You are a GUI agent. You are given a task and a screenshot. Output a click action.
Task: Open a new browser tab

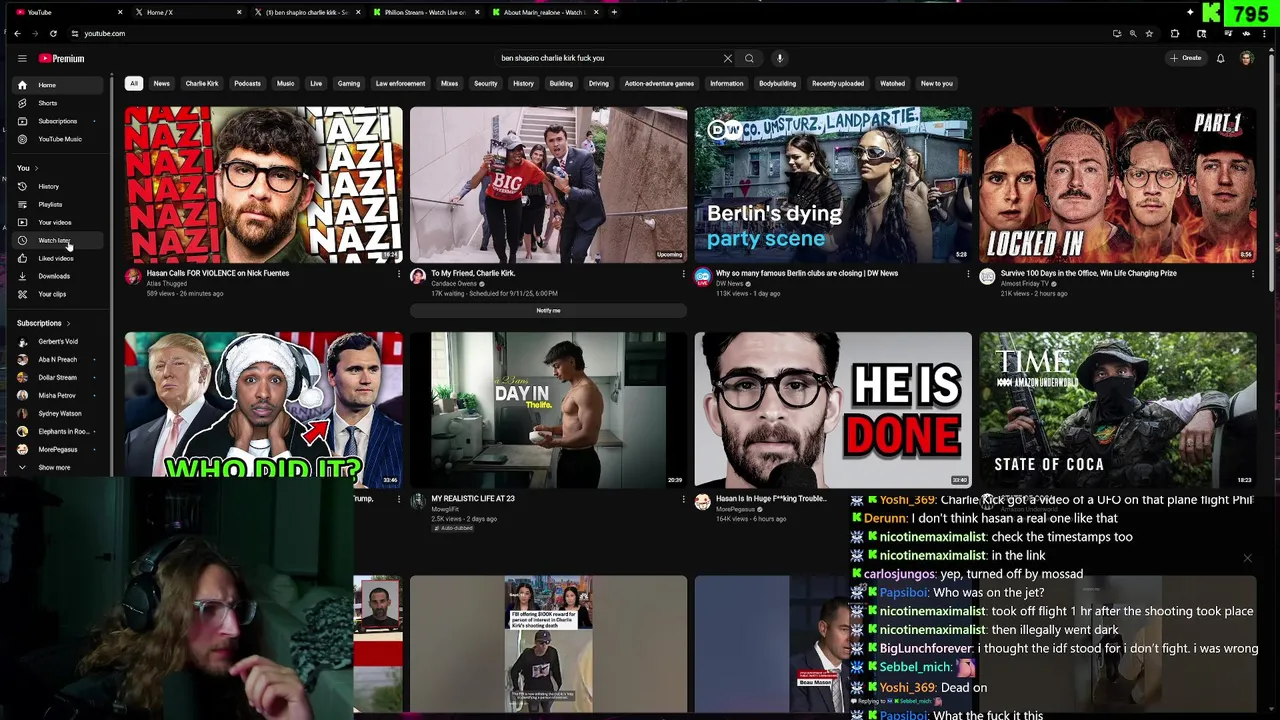(x=614, y=12)
